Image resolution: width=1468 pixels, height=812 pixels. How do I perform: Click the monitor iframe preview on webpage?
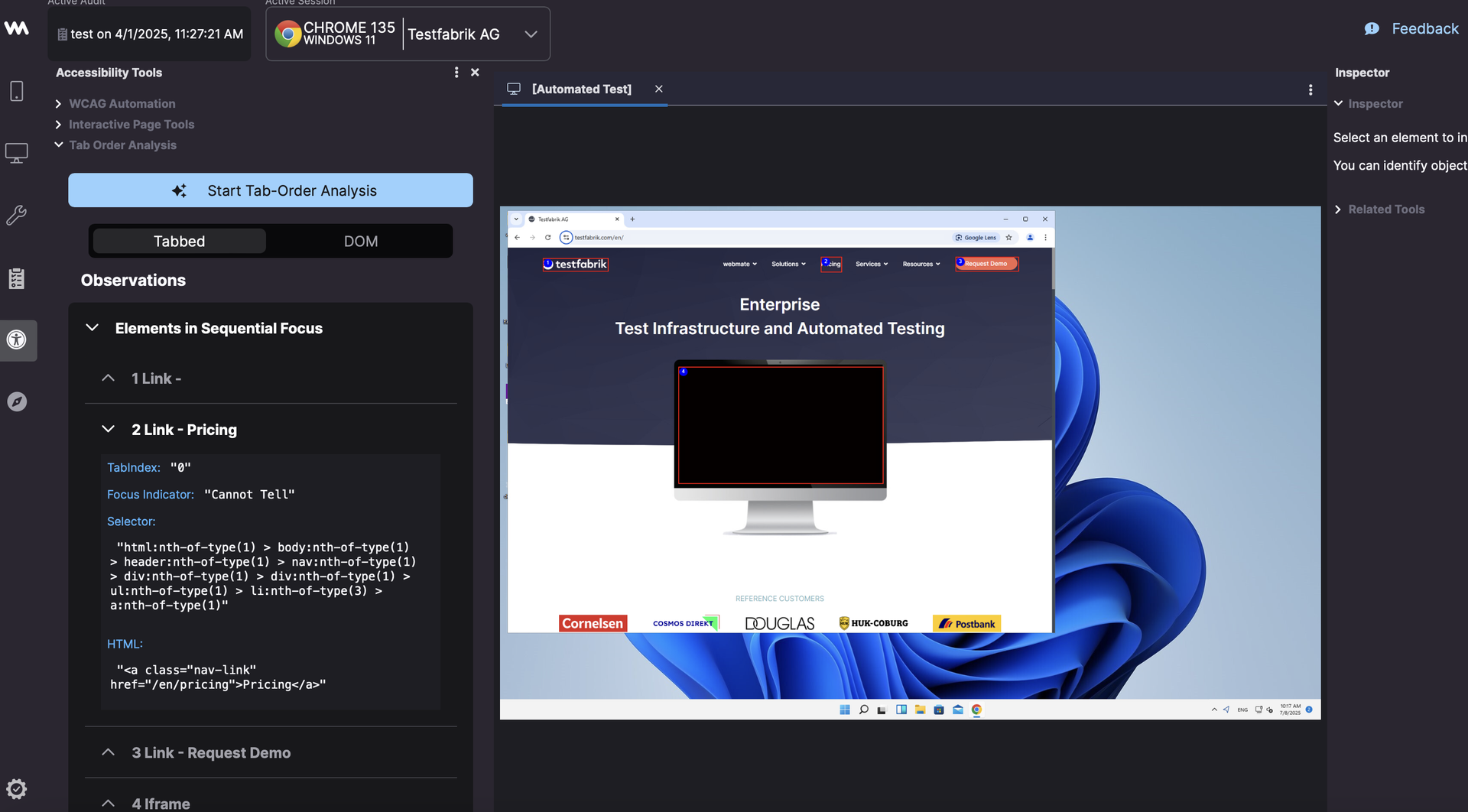tap(780, 425)
